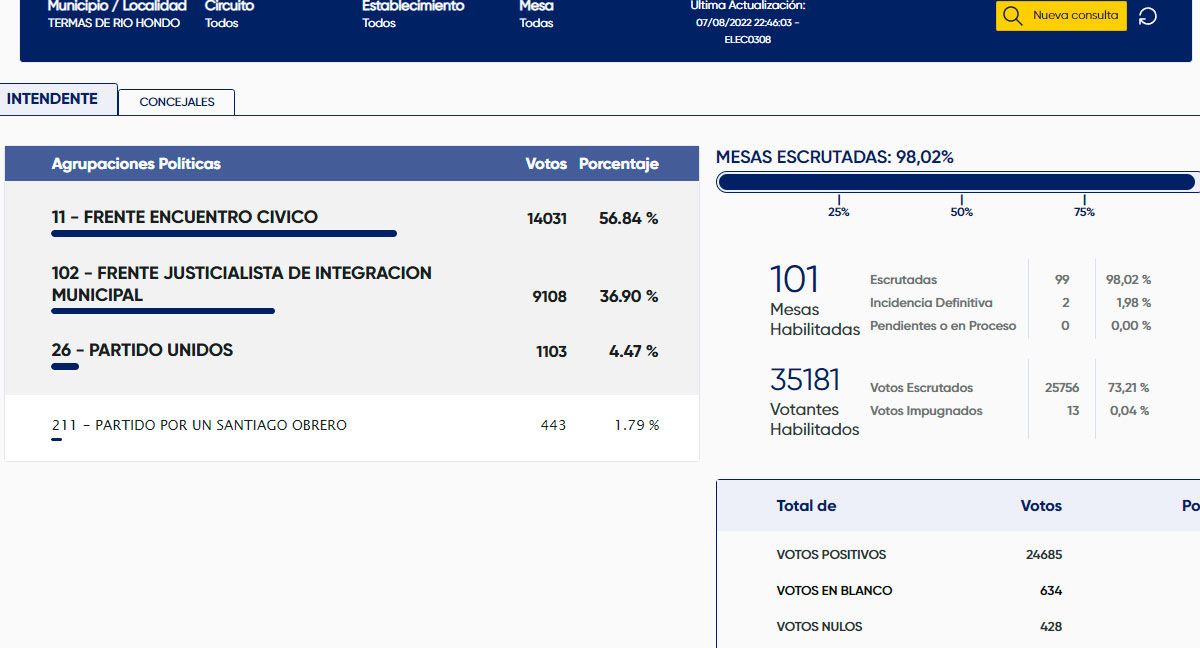Open the Municipio / Localidad filter
This screenshot has height=648, width=1200.
tap(116, 15)
